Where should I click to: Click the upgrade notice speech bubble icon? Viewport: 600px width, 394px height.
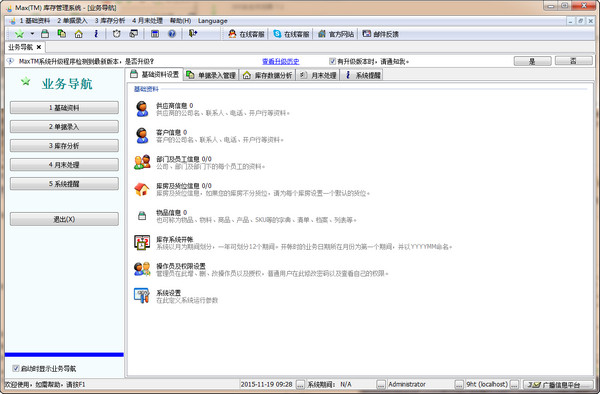[x=10, y=61]
